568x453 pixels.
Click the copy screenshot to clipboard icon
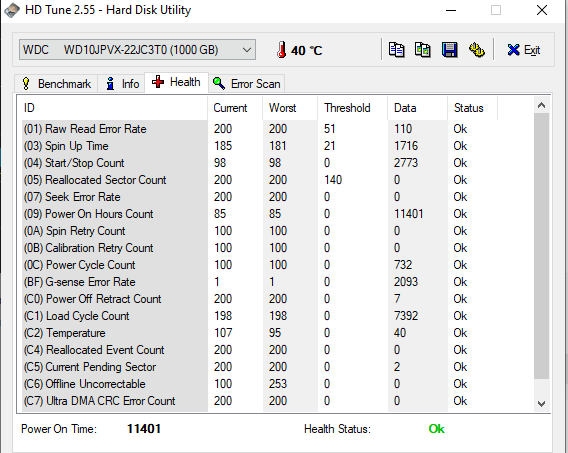point(422,50)
